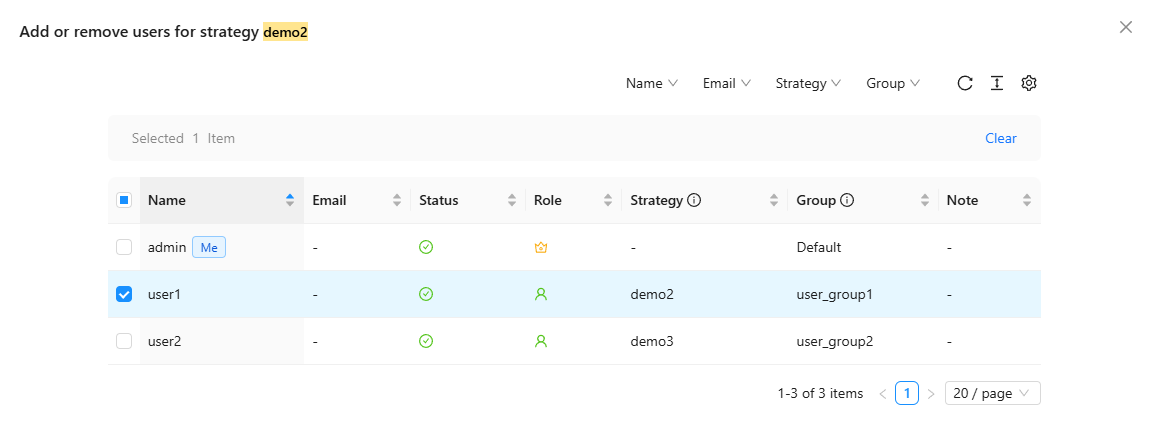
Task: Open the table density icon
Action: pyautogui.click(x=996, y=83)
